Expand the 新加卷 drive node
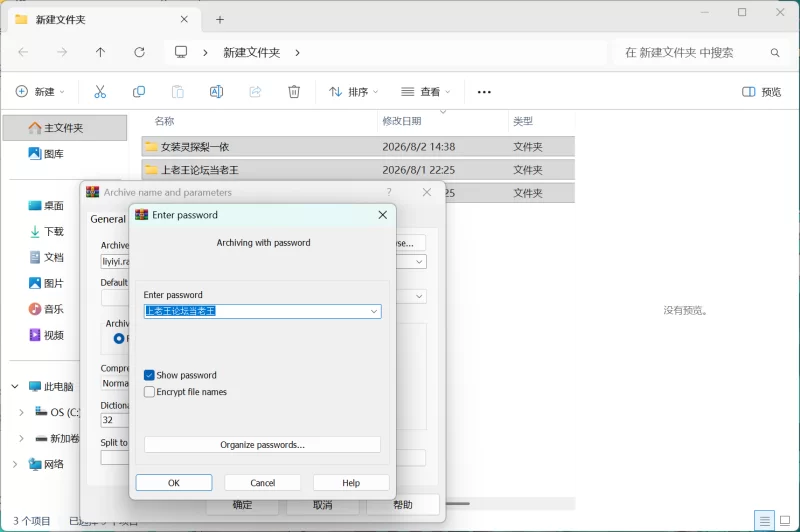Screen dimensions: 800x532 [x=21, y=438]
